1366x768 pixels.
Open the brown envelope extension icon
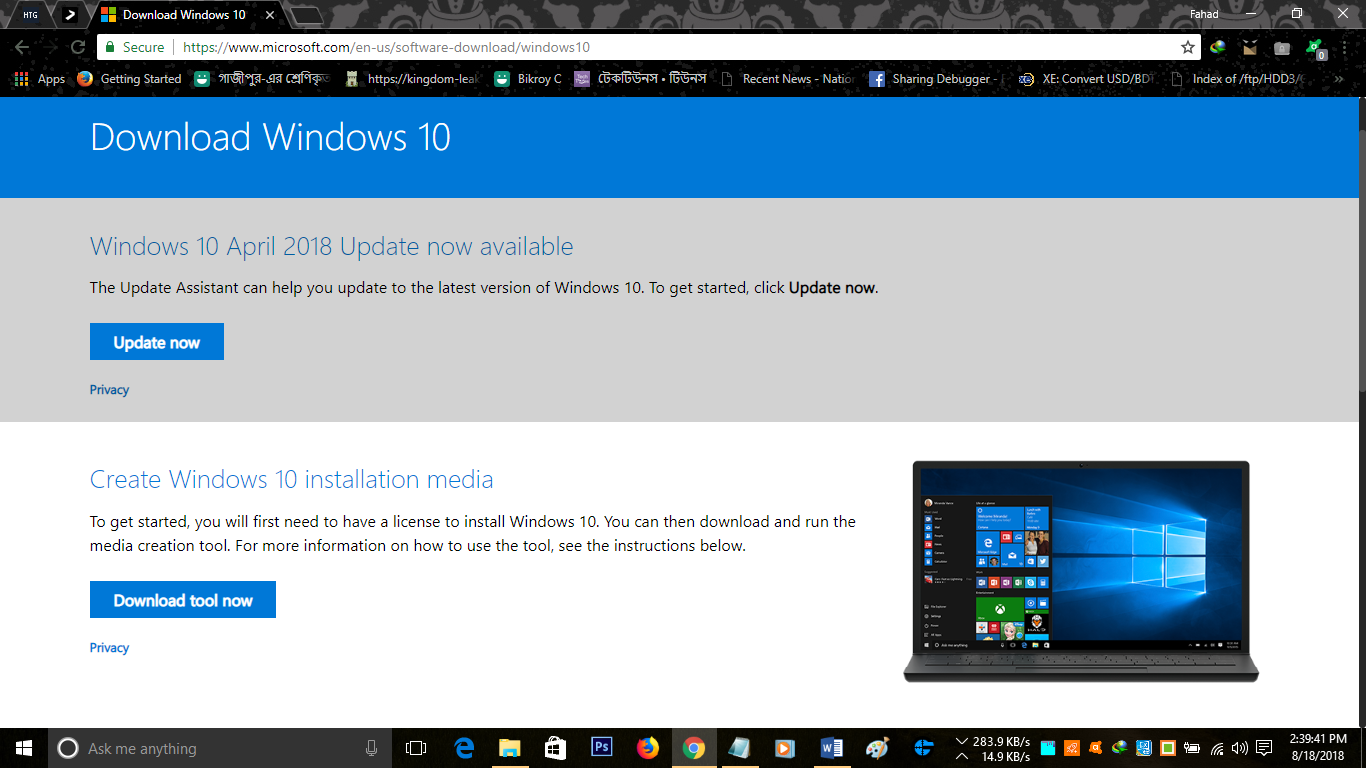point(1250,47)
